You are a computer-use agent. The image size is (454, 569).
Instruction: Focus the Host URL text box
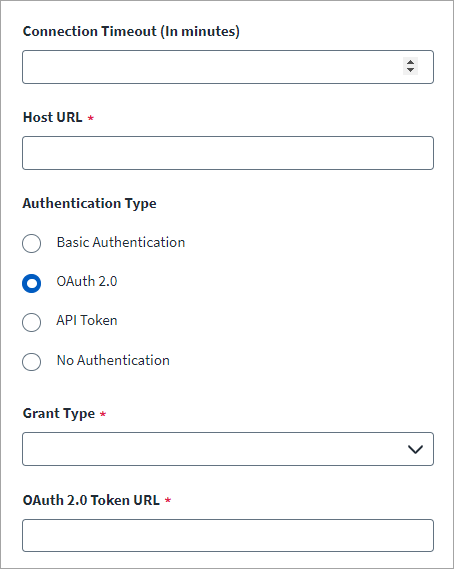pos(228,153)
